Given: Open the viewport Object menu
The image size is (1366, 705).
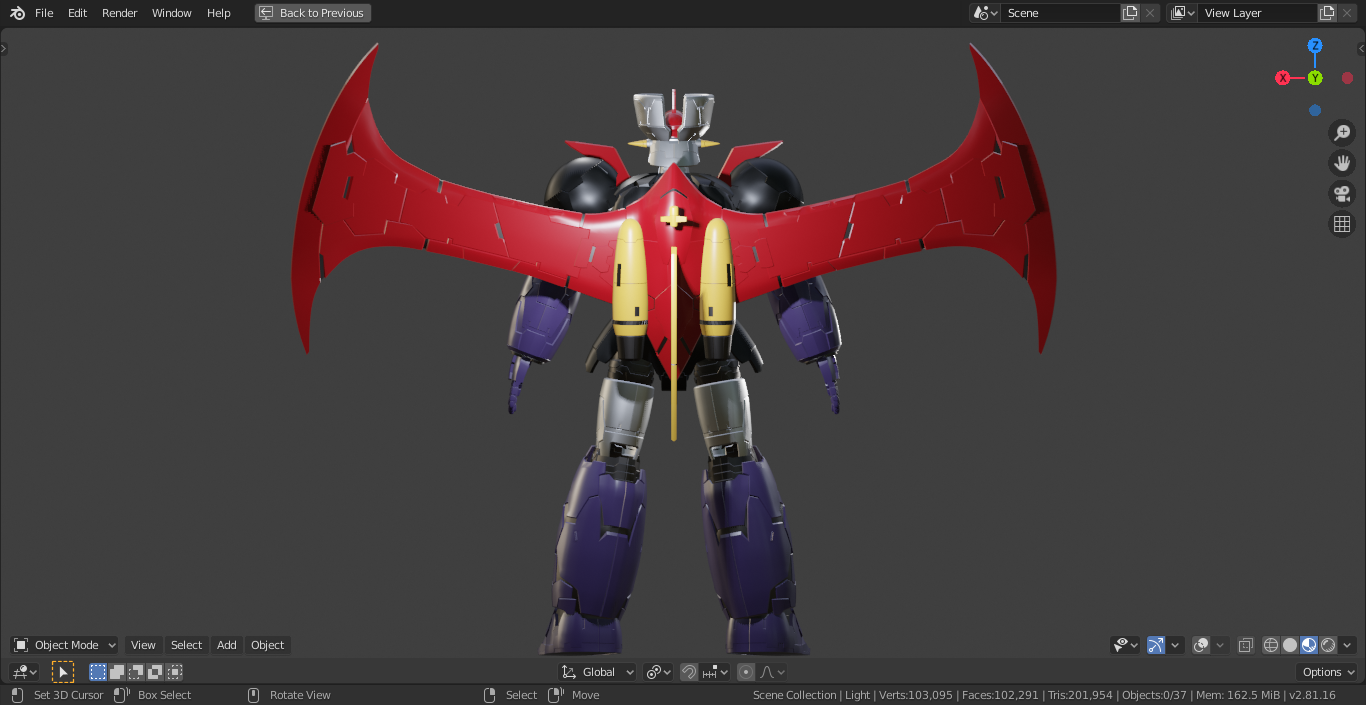Looking at the screenshot, I should click(x=267, y=645).
